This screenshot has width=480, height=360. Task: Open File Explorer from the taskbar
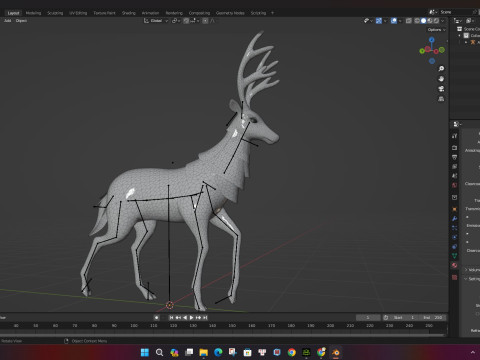(203, 352)
